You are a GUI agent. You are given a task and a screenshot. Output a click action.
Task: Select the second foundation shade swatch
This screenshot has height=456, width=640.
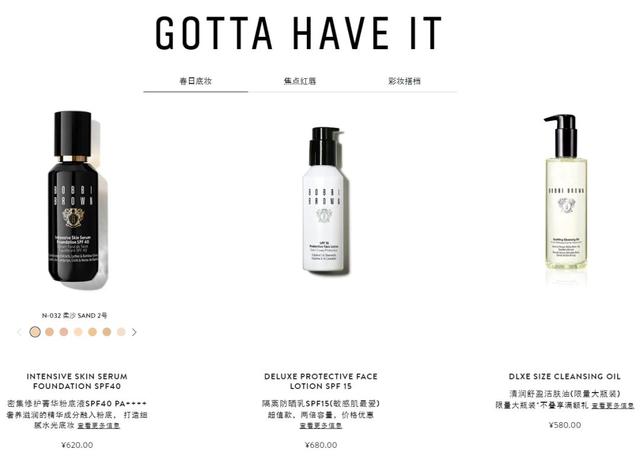pos(49,332)
